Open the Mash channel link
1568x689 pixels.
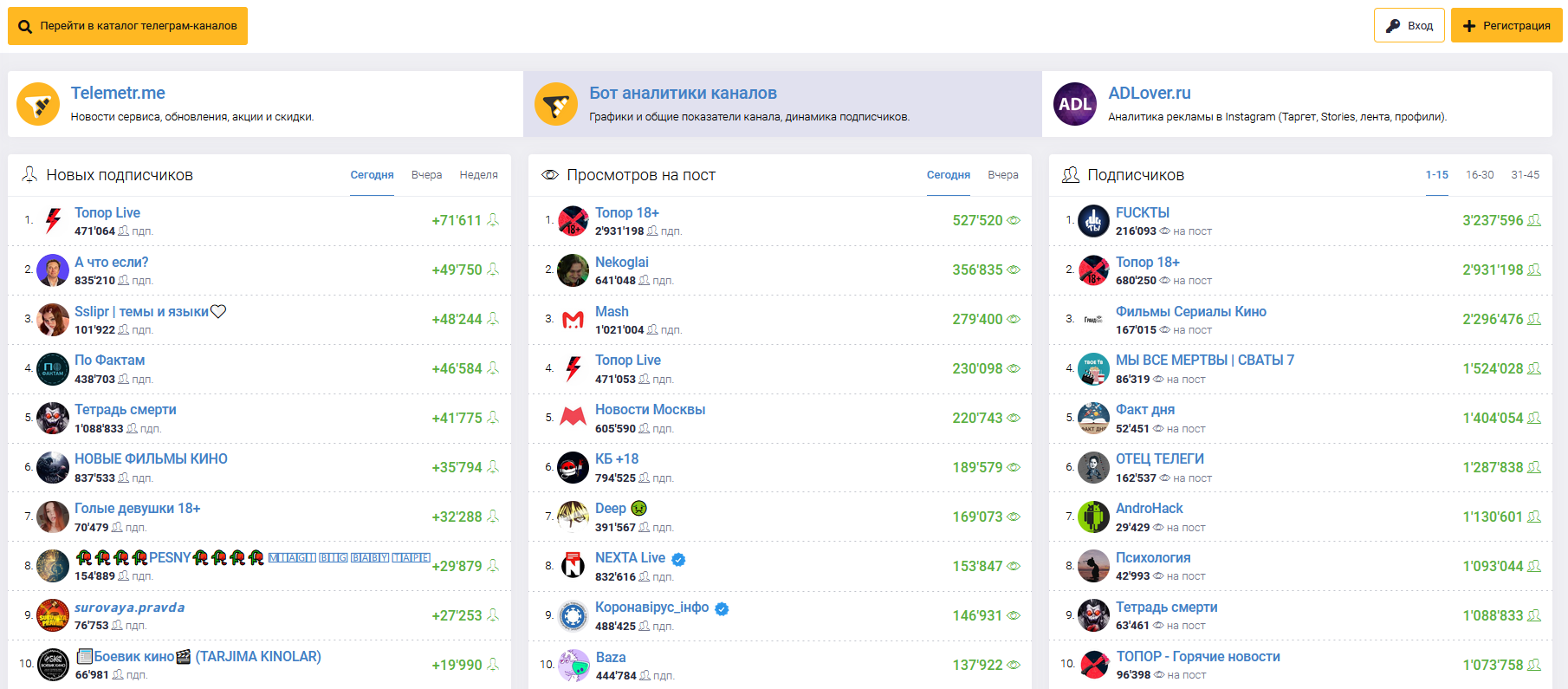point(612,311)
